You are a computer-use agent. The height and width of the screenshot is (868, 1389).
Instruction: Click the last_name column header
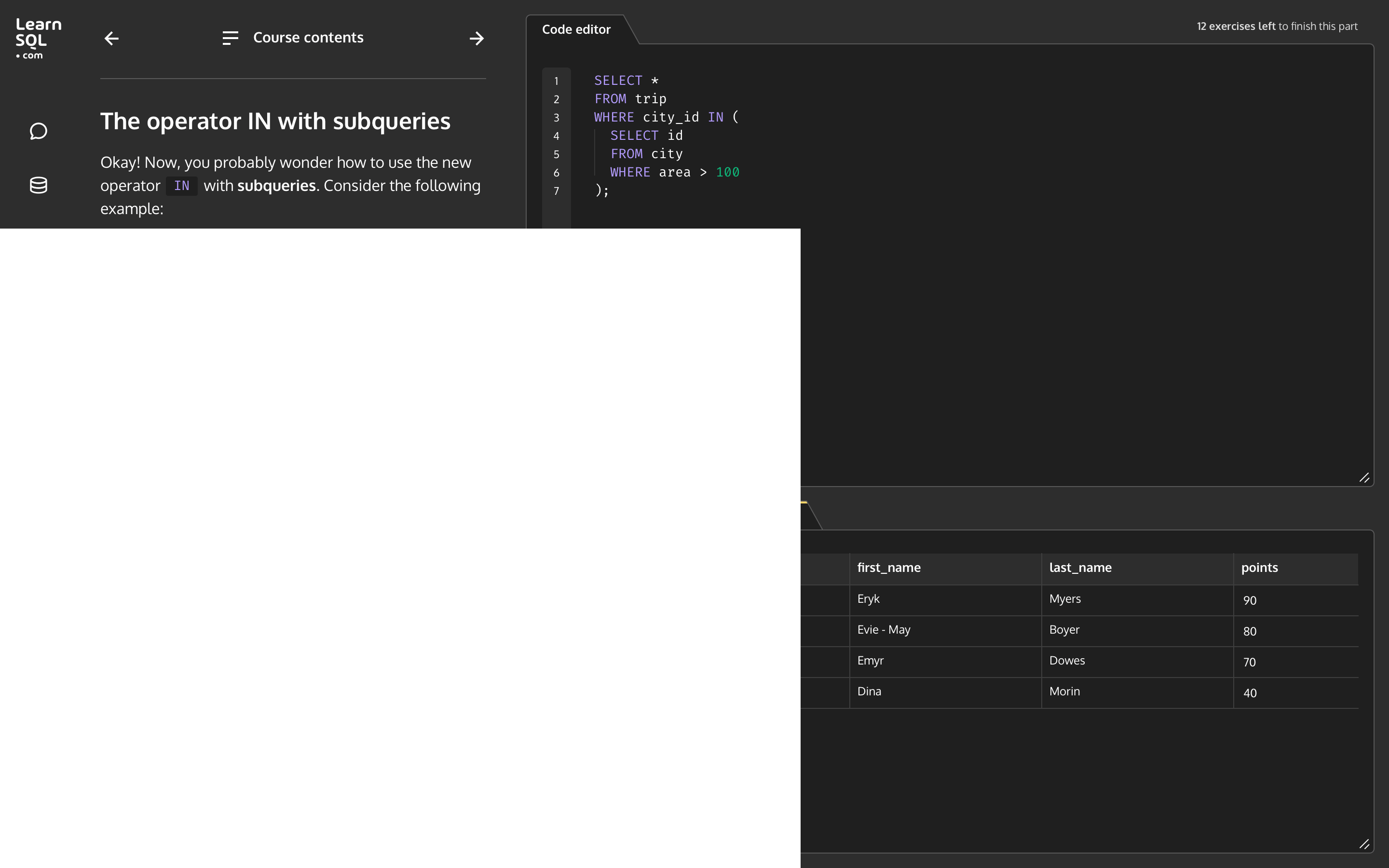tap(1080, 568)
